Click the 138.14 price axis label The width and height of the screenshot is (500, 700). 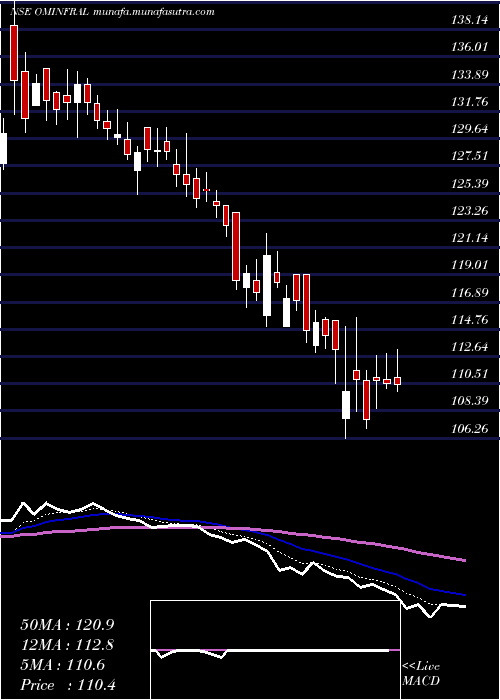(469, 20)
